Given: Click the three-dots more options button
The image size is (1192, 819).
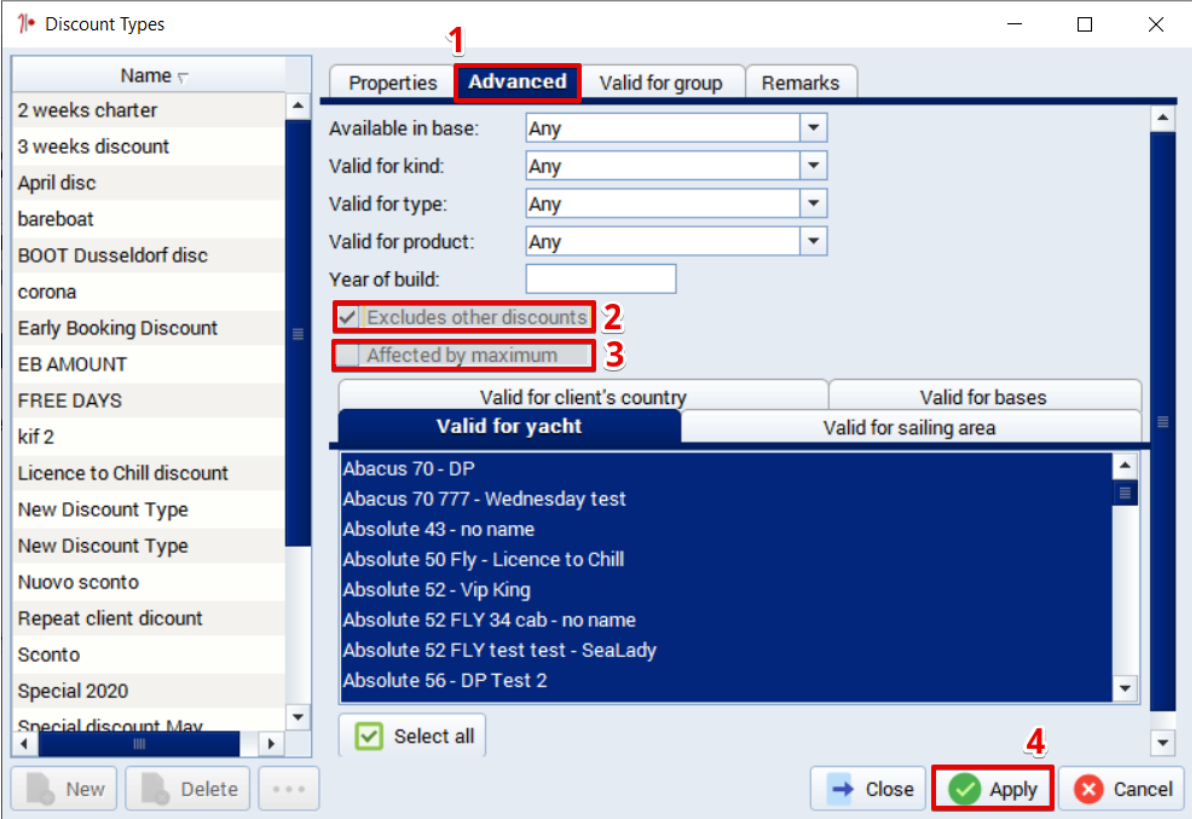Looking at the screenshot, I should coord(289,789).
